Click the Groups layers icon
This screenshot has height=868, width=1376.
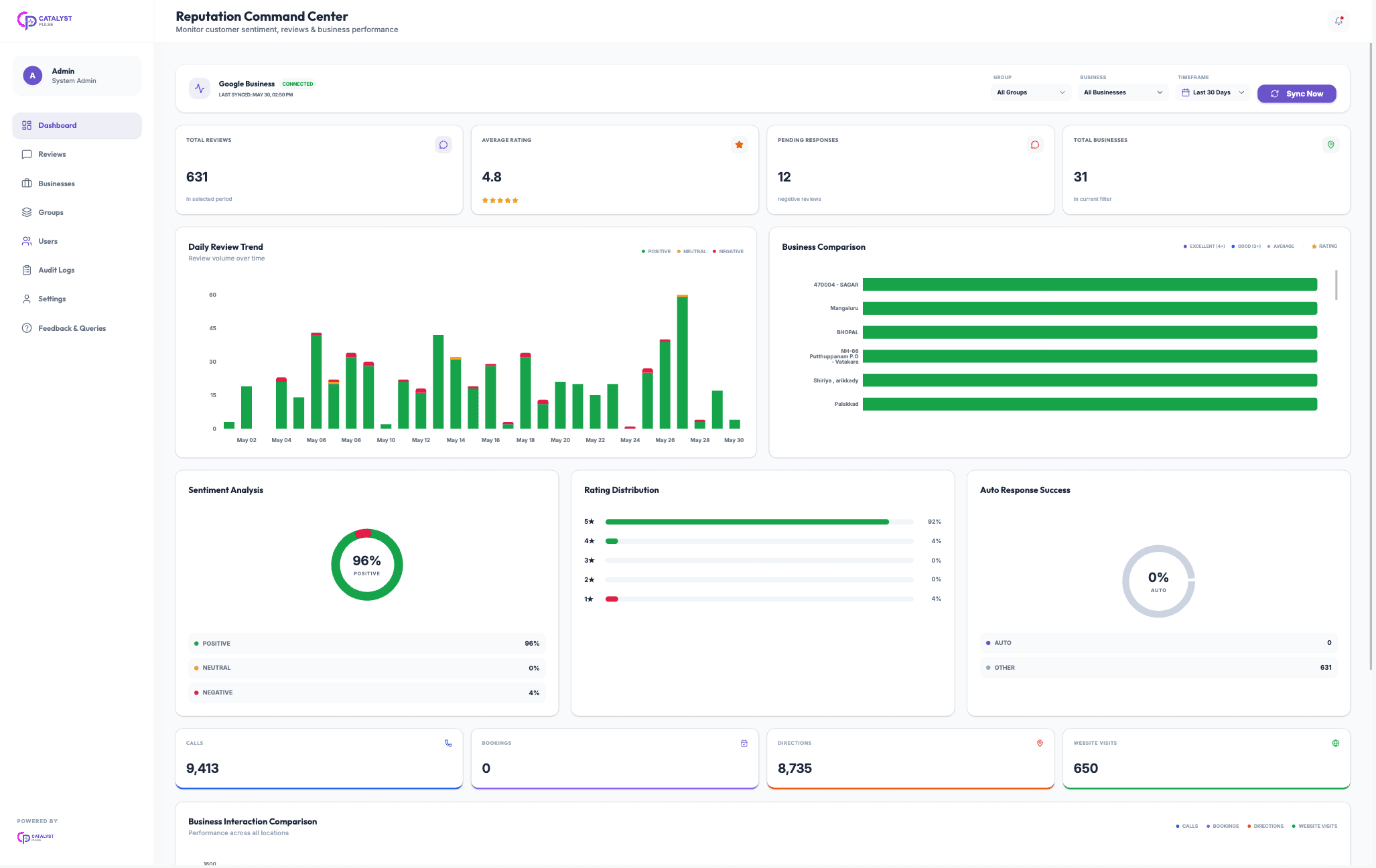27,212
